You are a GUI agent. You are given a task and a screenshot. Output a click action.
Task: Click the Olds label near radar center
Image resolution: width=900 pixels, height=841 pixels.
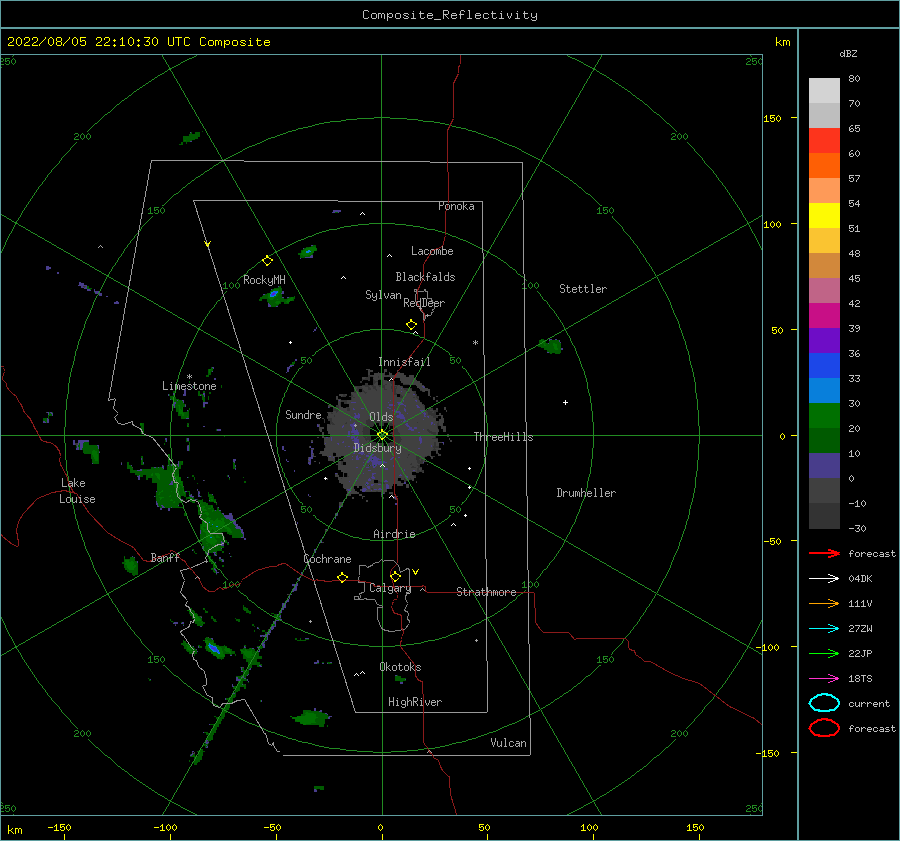coord(381,417)
